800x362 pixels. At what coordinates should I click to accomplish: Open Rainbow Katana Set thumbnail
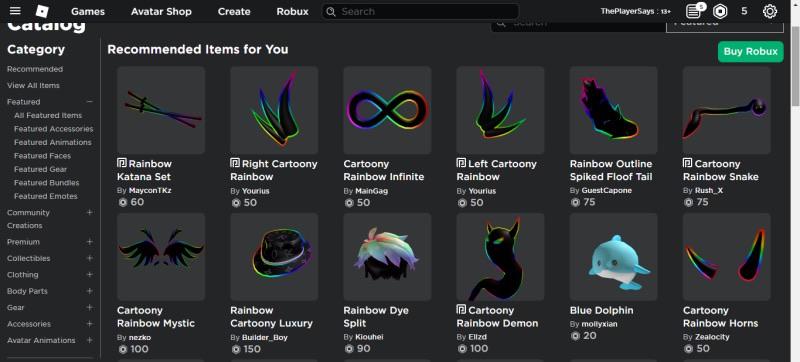tap(161, 110)
